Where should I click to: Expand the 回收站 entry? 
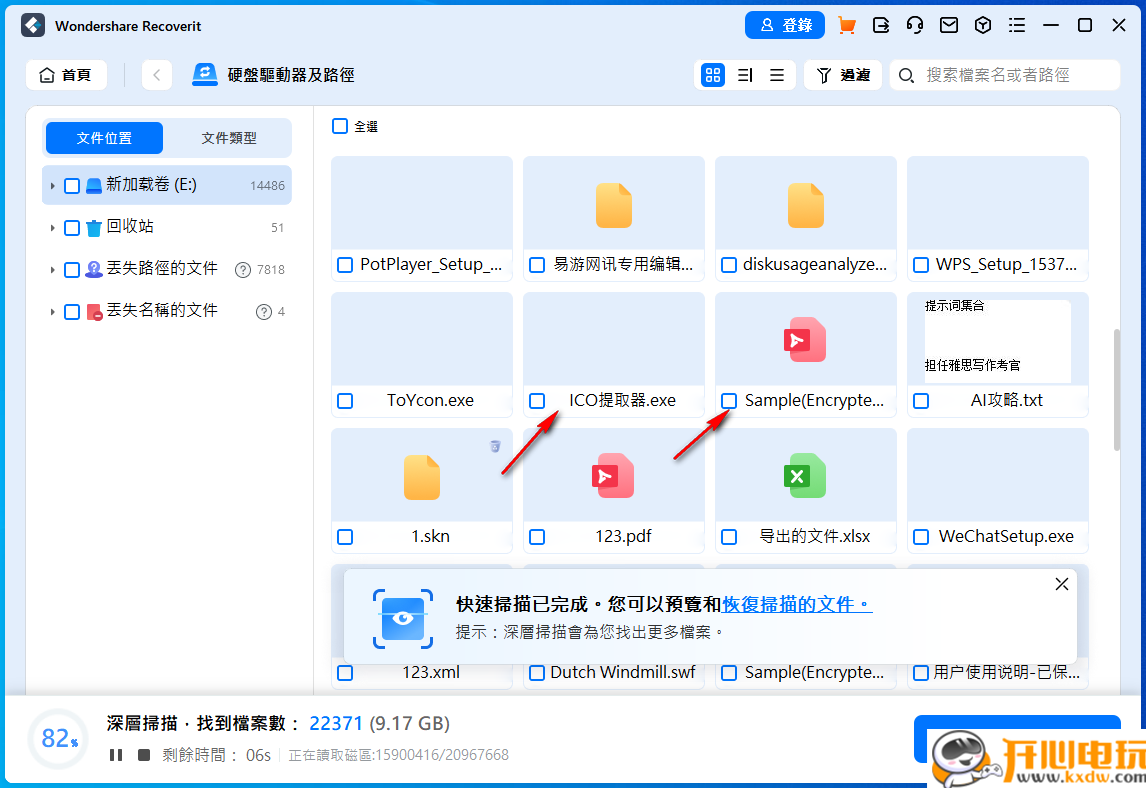tap(54, 227)
